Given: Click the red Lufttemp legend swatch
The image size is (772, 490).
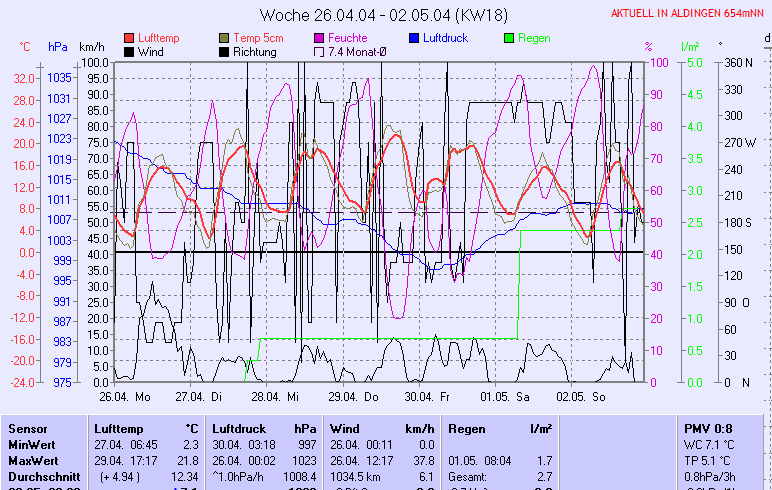Looking at the screenshot, I should click(129, 38).
